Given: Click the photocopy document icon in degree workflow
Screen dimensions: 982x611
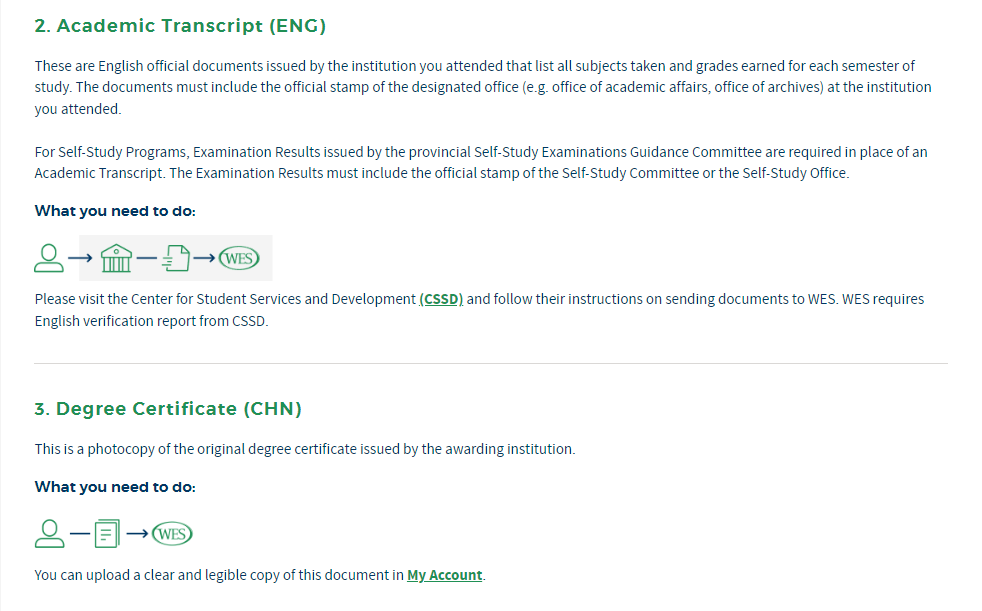Looking at the screenshot, I should [x=107, y=534].
